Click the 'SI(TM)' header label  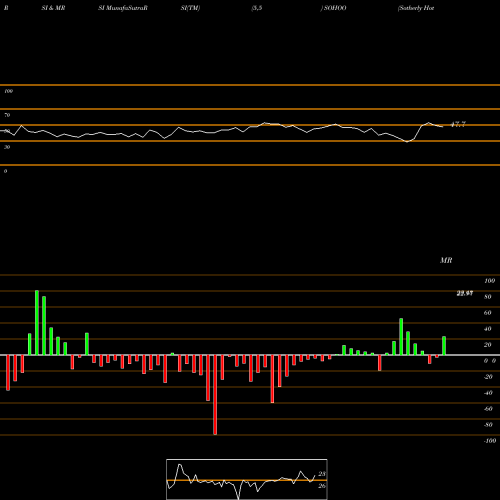[x=190, y=8]
